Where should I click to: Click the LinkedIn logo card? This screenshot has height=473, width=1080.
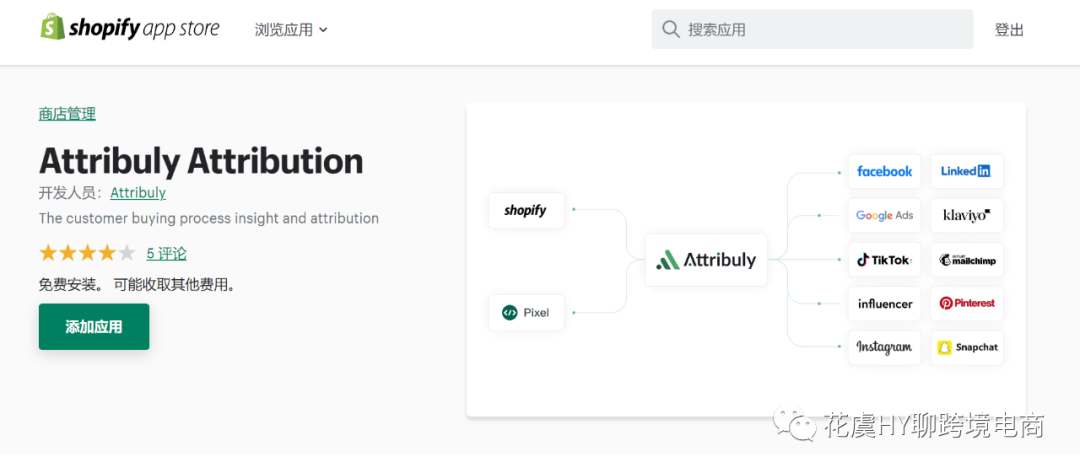click(966, 171)
